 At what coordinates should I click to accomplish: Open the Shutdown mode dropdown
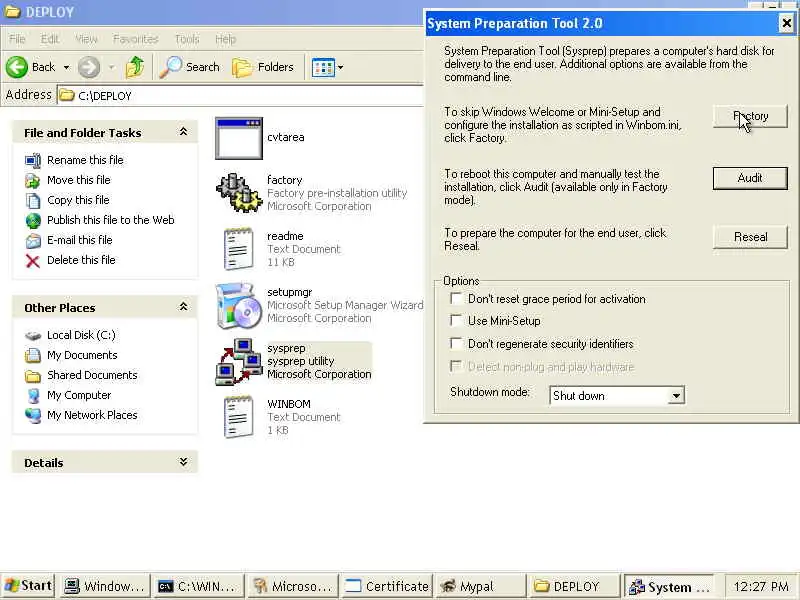click(676, 395)
